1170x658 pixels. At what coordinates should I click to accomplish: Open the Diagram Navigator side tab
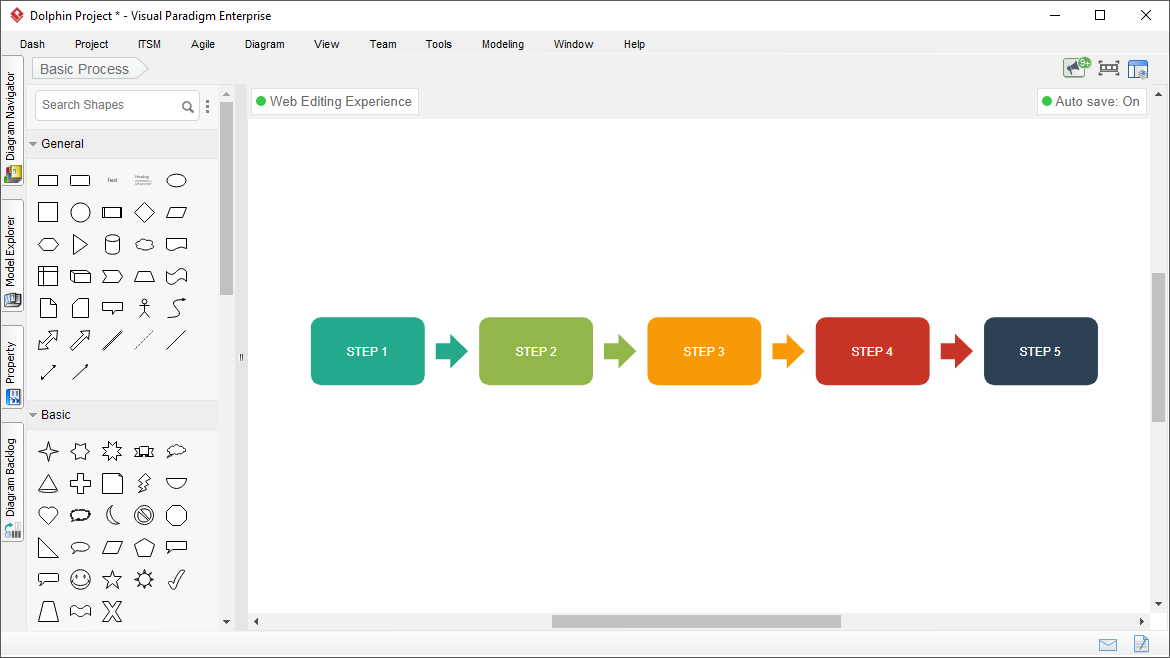pyautogui.click(x=12, y=122)
